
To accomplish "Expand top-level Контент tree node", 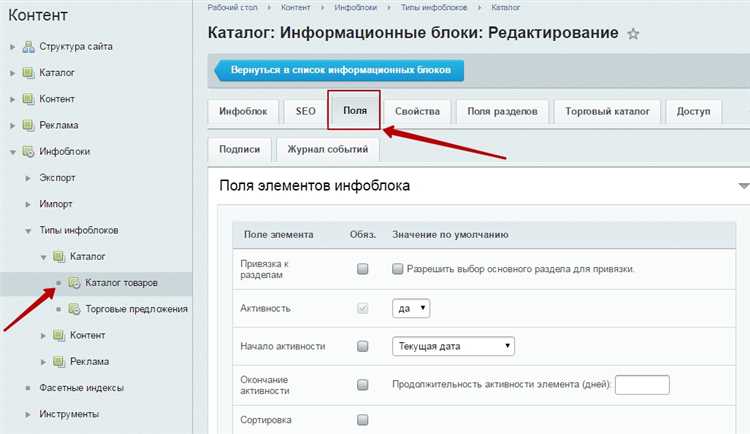I will click(12, 100).
